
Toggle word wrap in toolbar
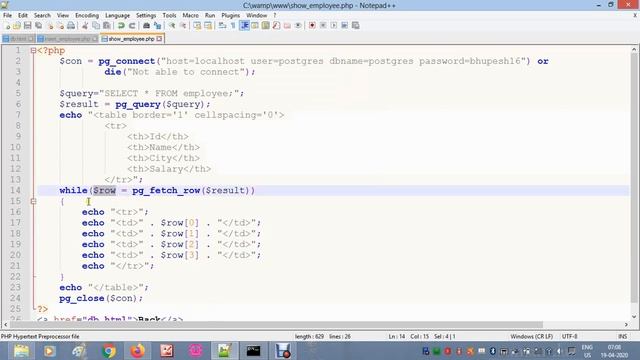222,26
